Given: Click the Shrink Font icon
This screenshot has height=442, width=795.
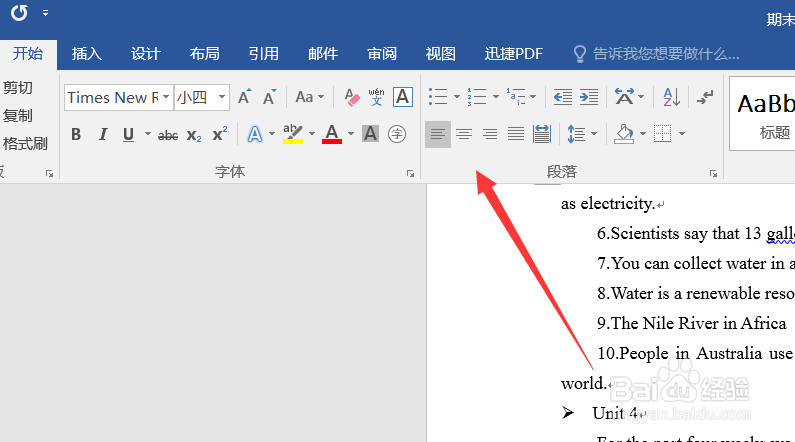Looking at the screenshot, I should click(269, 97).
